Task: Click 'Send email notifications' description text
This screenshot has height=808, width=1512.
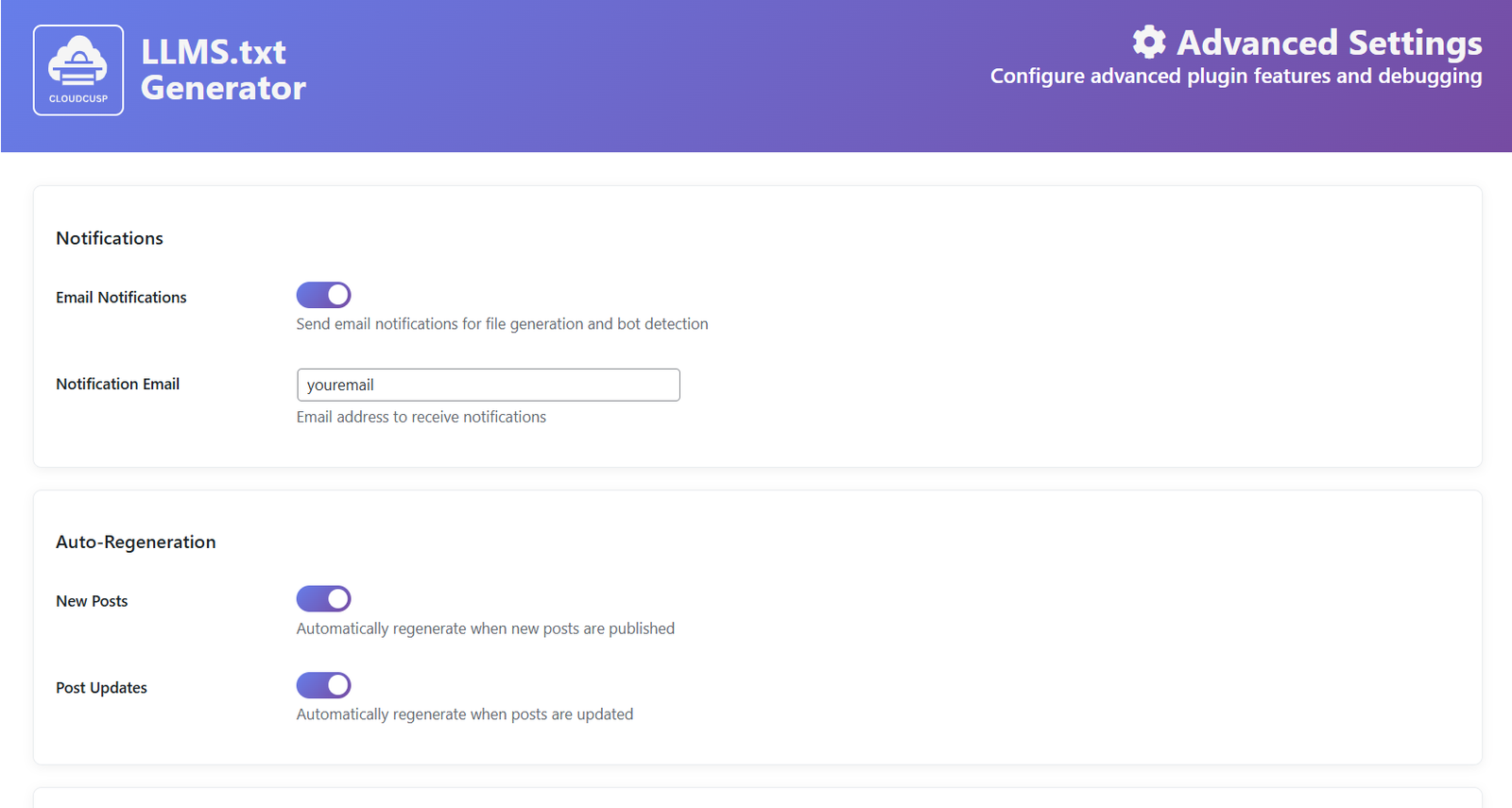Action: click(502, 324)
